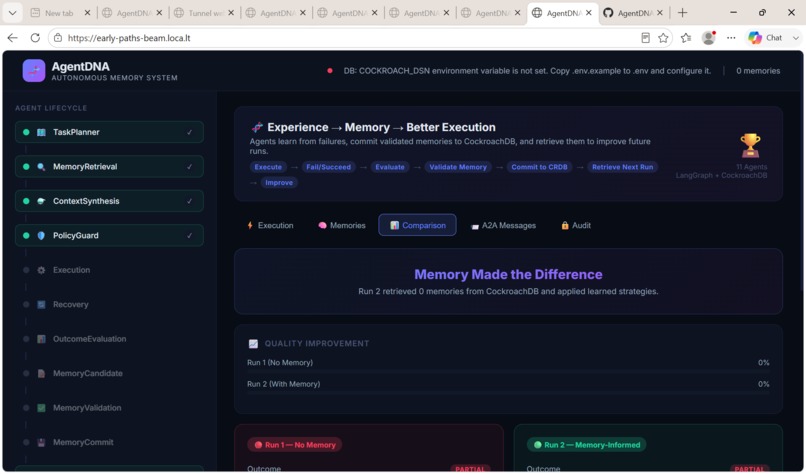The height and width of the screenshot is (474, 806).
Task: Click the Execution gear icon in sidebar
Action: 41,270
